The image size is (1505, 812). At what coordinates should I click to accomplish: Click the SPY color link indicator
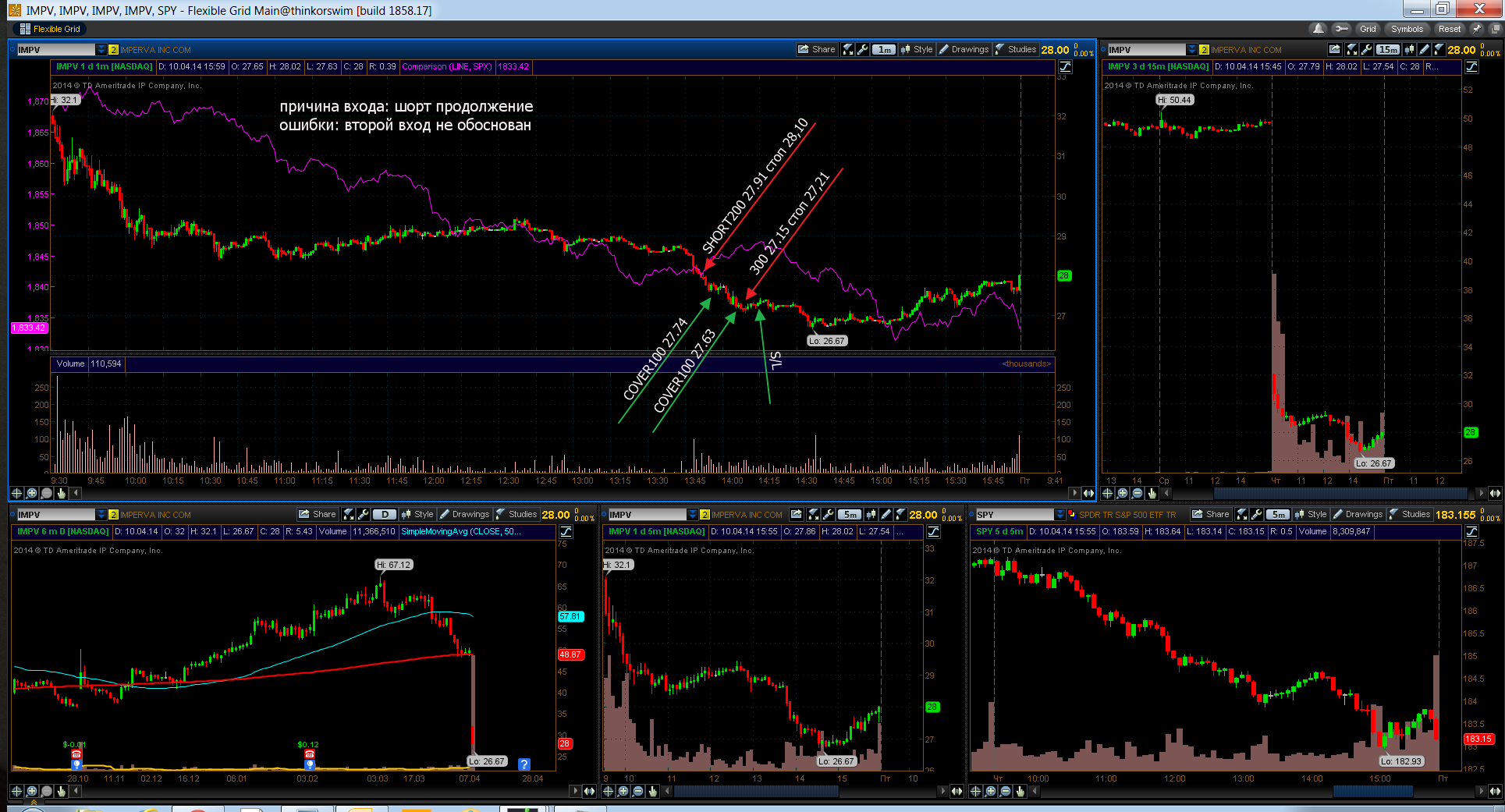pos(1072,515)
